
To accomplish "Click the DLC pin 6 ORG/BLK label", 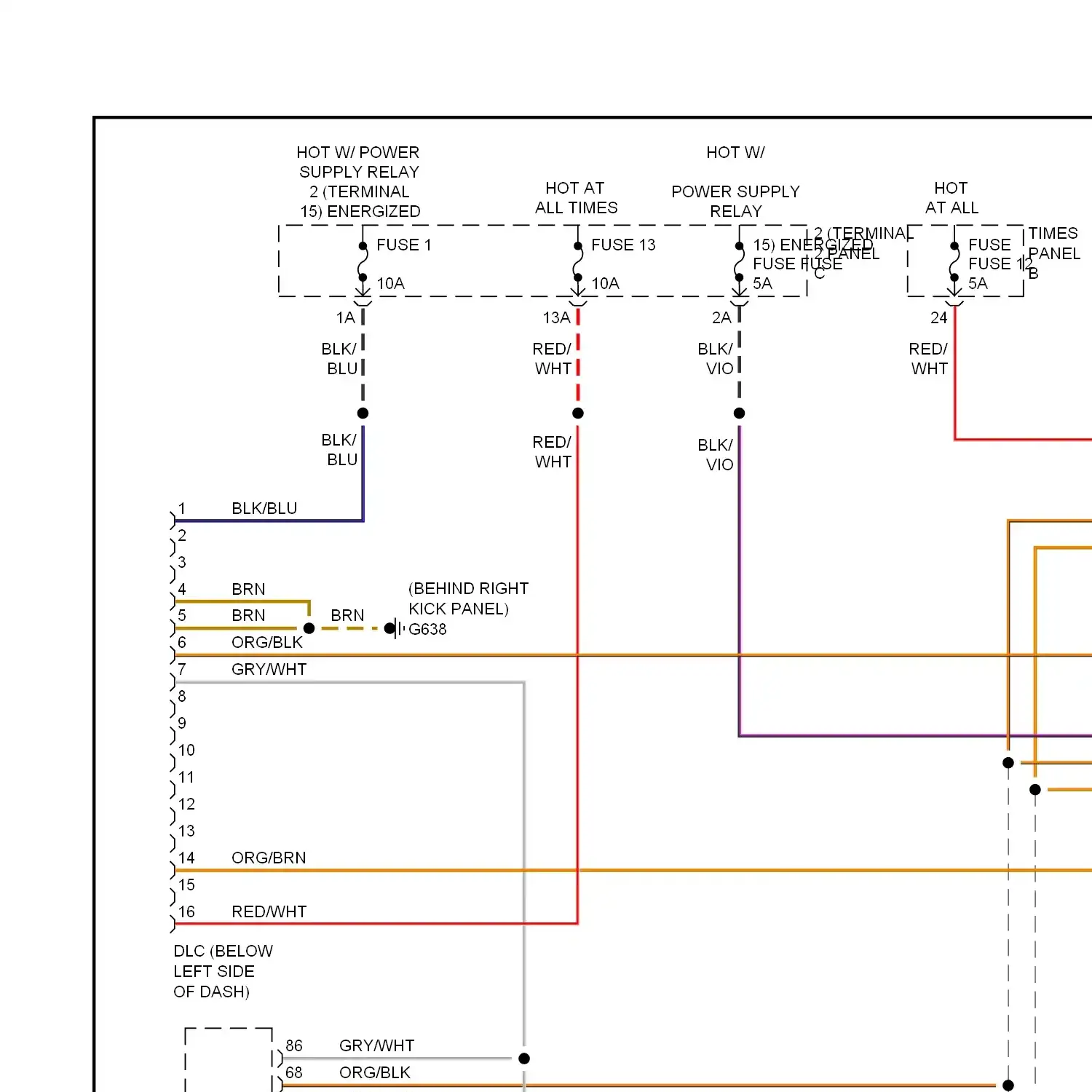I will (x=267, y=643).
